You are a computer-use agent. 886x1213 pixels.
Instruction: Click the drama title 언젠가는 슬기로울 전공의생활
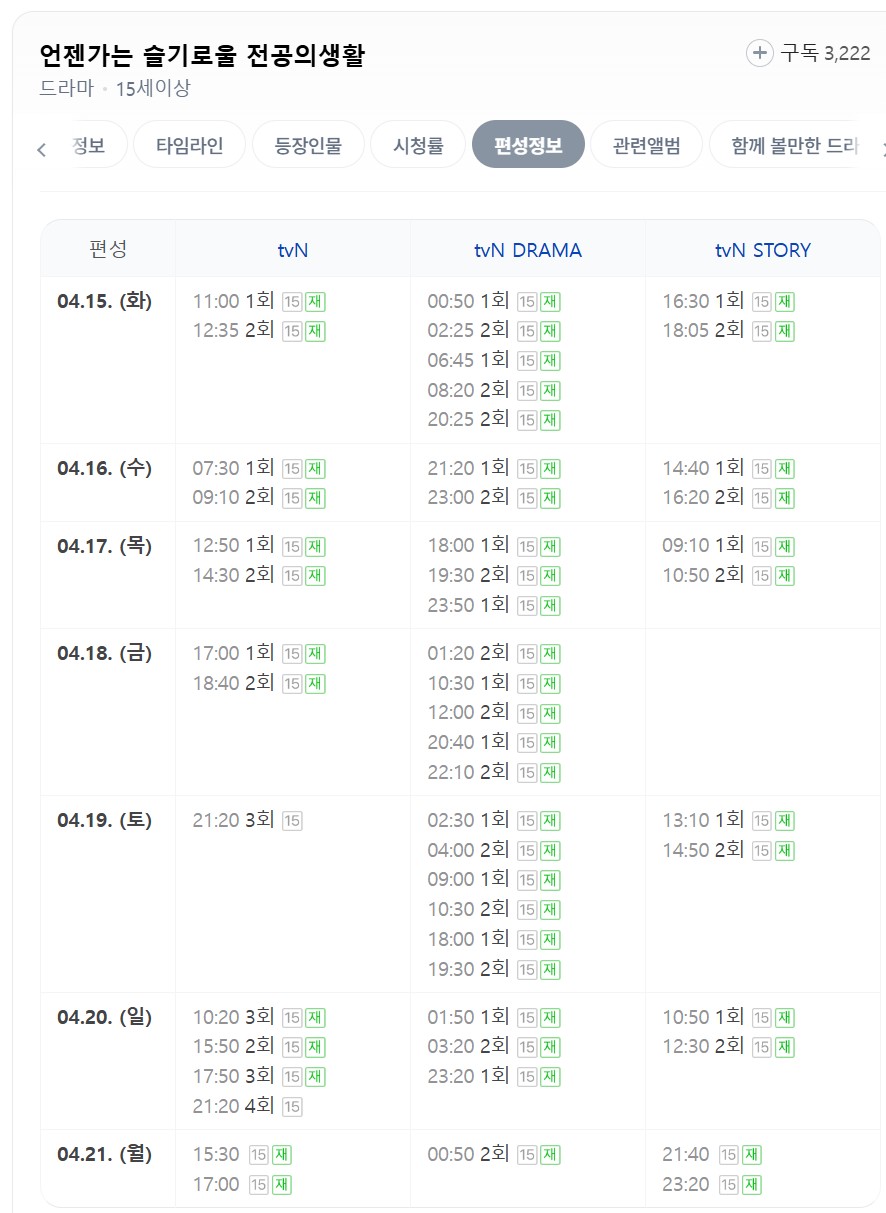tap(202, 55)
